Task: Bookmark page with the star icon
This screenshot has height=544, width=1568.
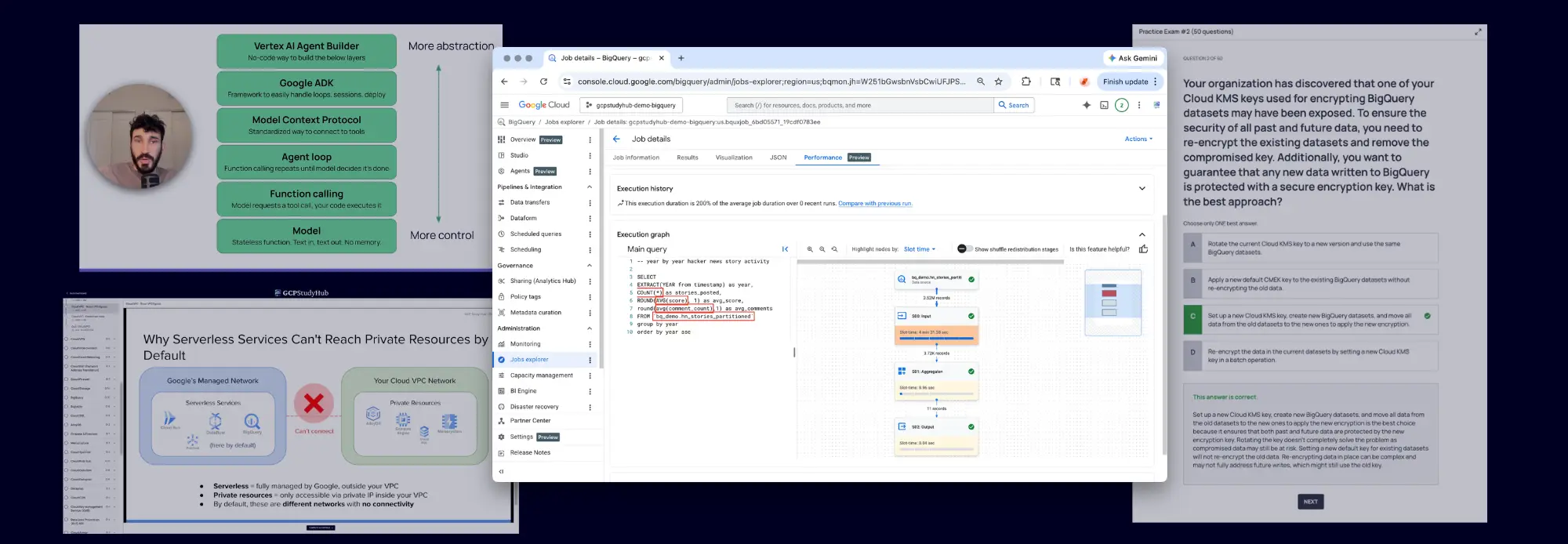Action: pyautogui.click(x=998, y=82)
